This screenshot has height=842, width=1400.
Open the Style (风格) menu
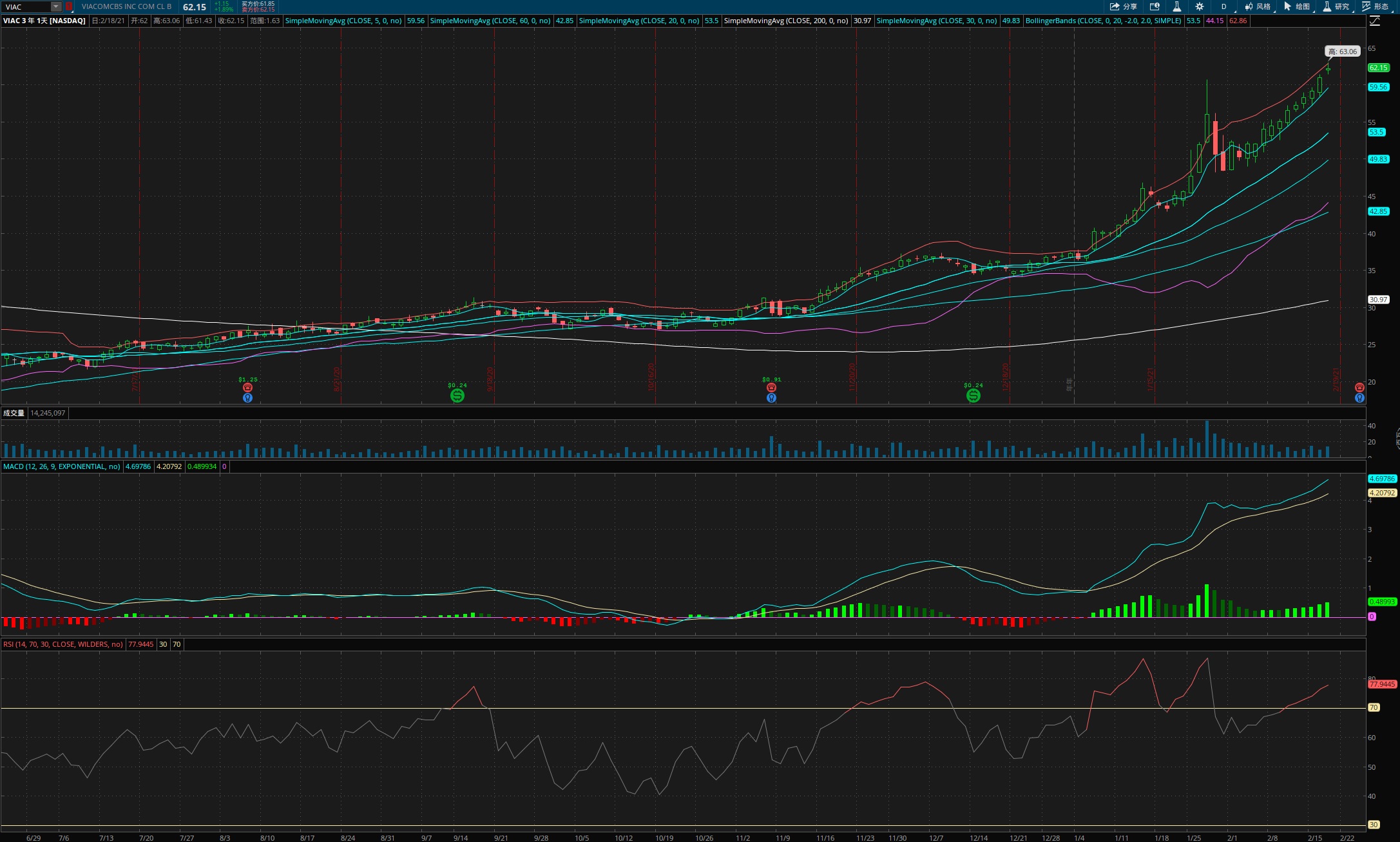tap(1258, 6)
